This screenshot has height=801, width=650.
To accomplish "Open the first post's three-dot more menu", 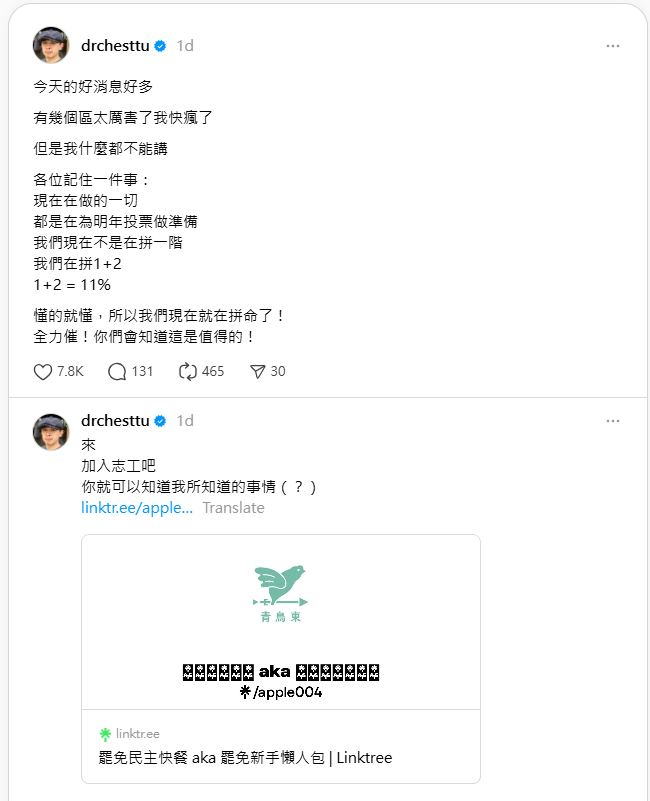I will point(613,46).
